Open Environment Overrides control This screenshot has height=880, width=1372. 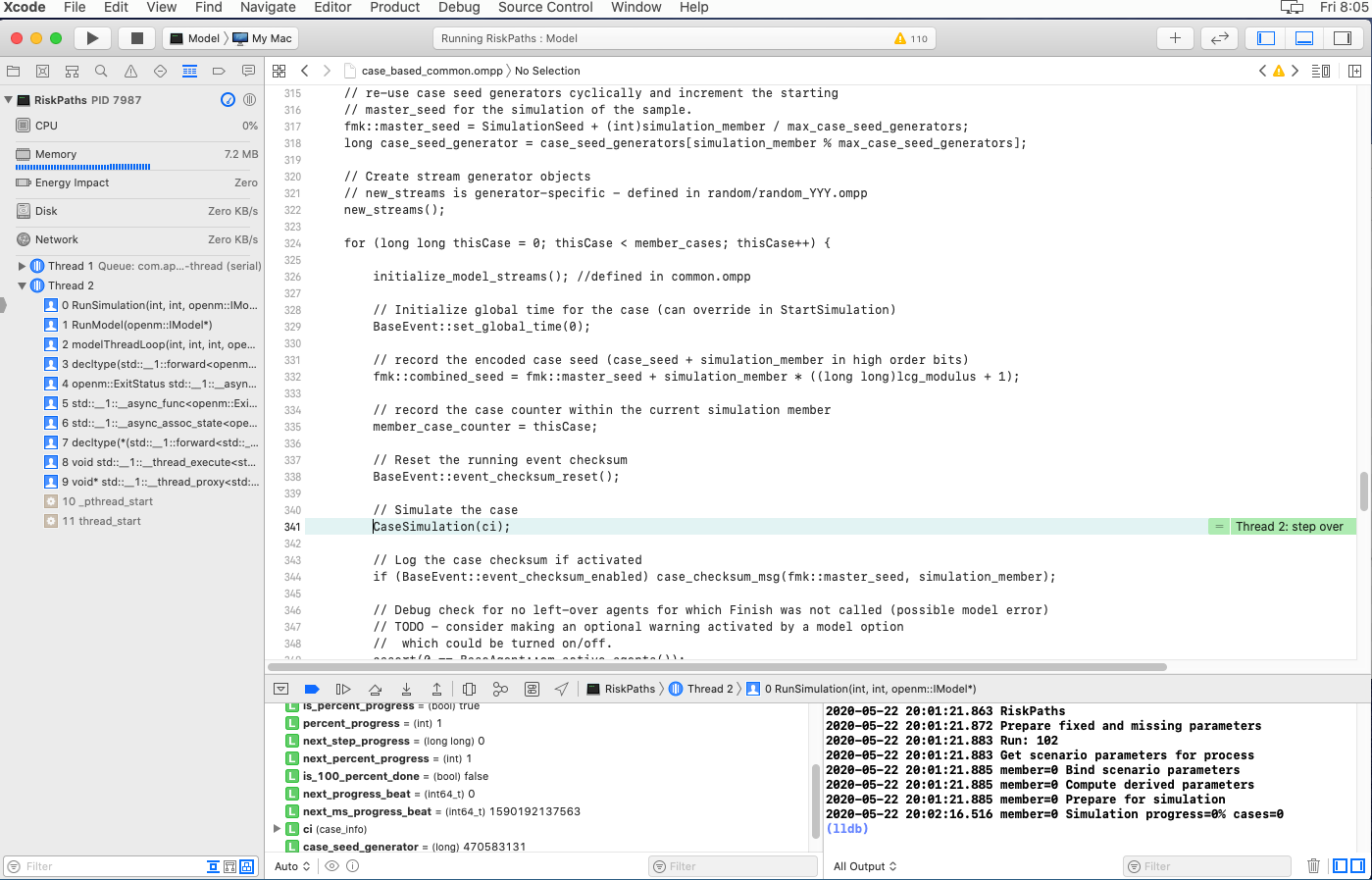click(x=532, y=690)
